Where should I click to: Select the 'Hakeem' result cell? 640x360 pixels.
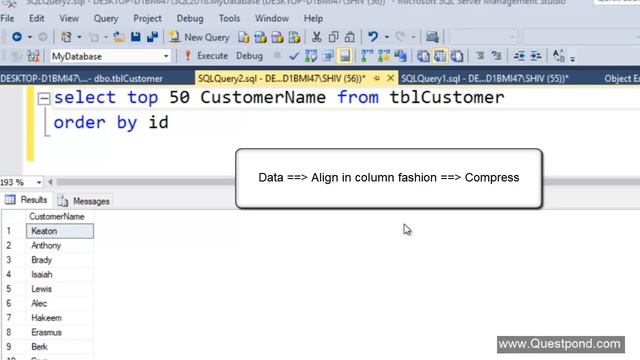60,318
